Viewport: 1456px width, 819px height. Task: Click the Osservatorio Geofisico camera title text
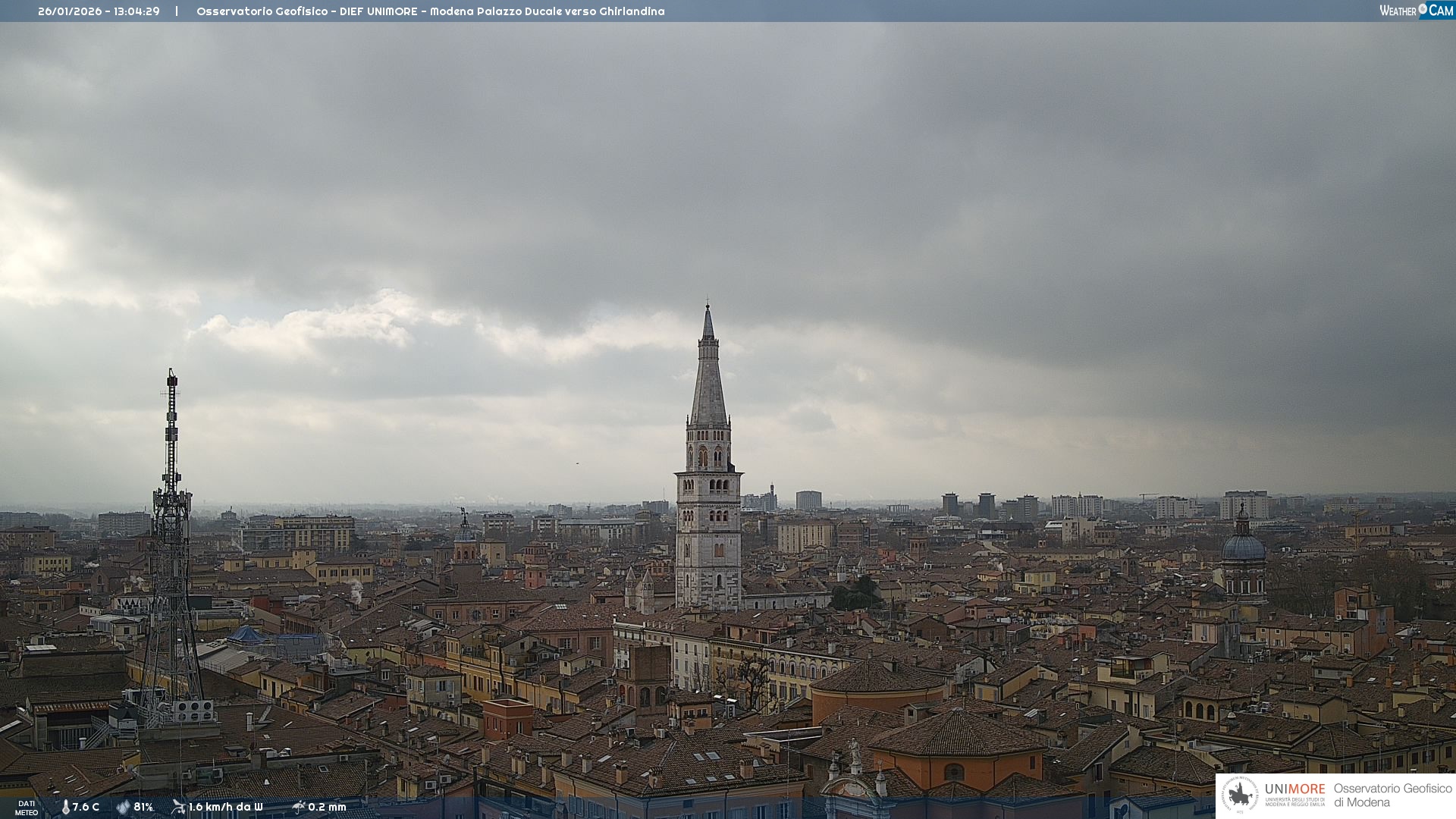click(x=430, y=11)
